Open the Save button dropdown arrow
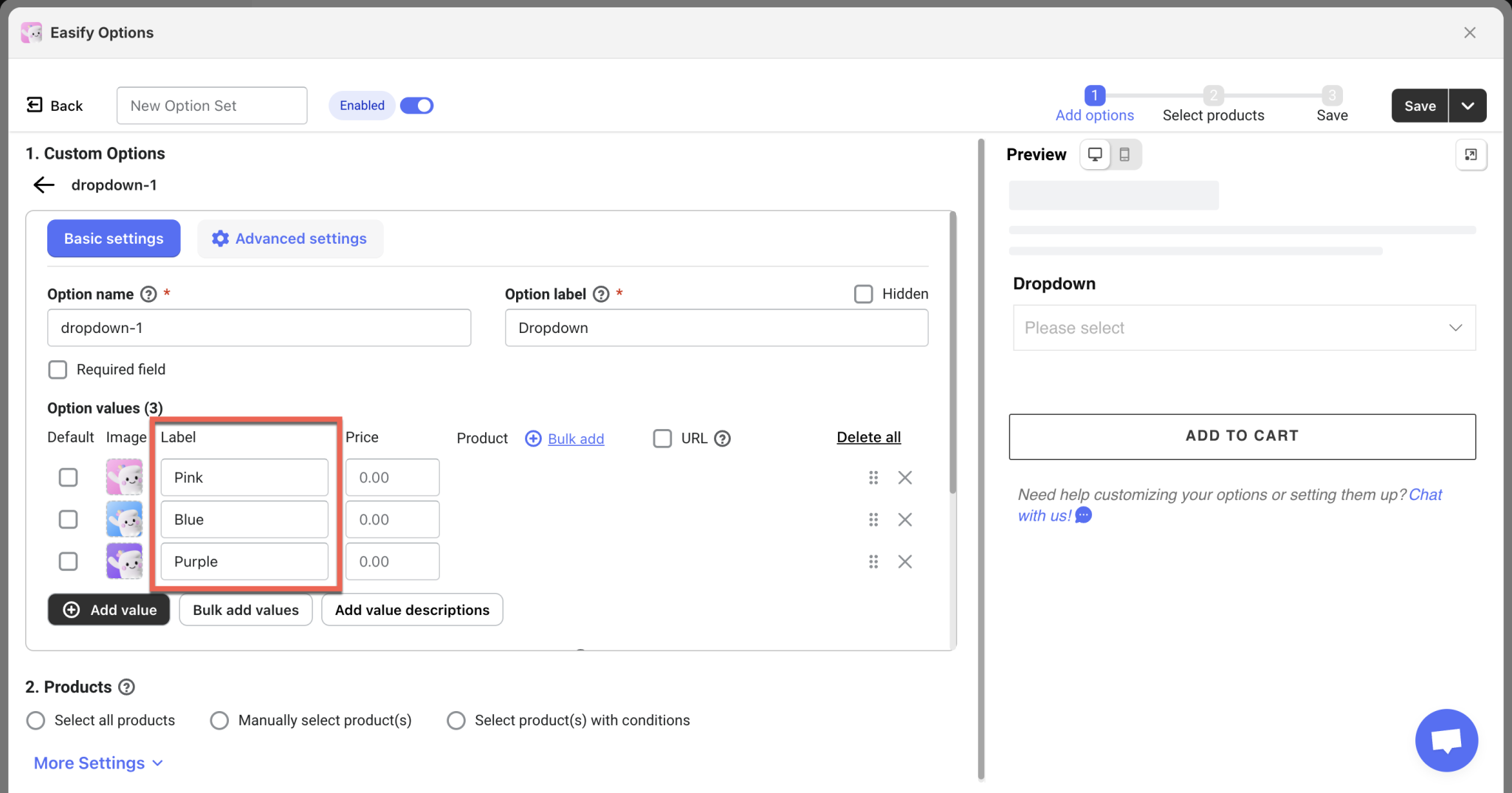 coord(1468,106)
